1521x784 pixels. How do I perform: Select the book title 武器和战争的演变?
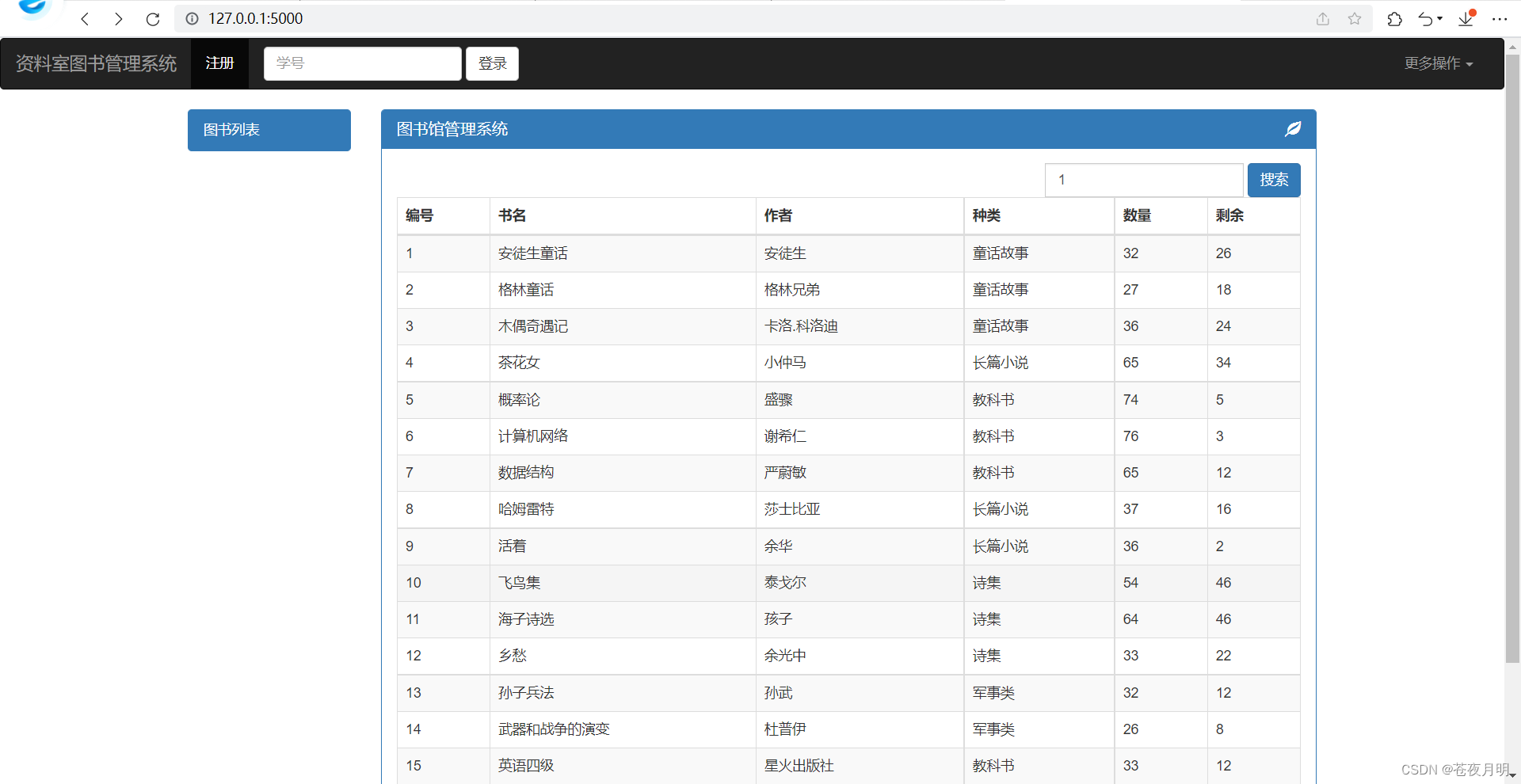[x=554, y=729]
